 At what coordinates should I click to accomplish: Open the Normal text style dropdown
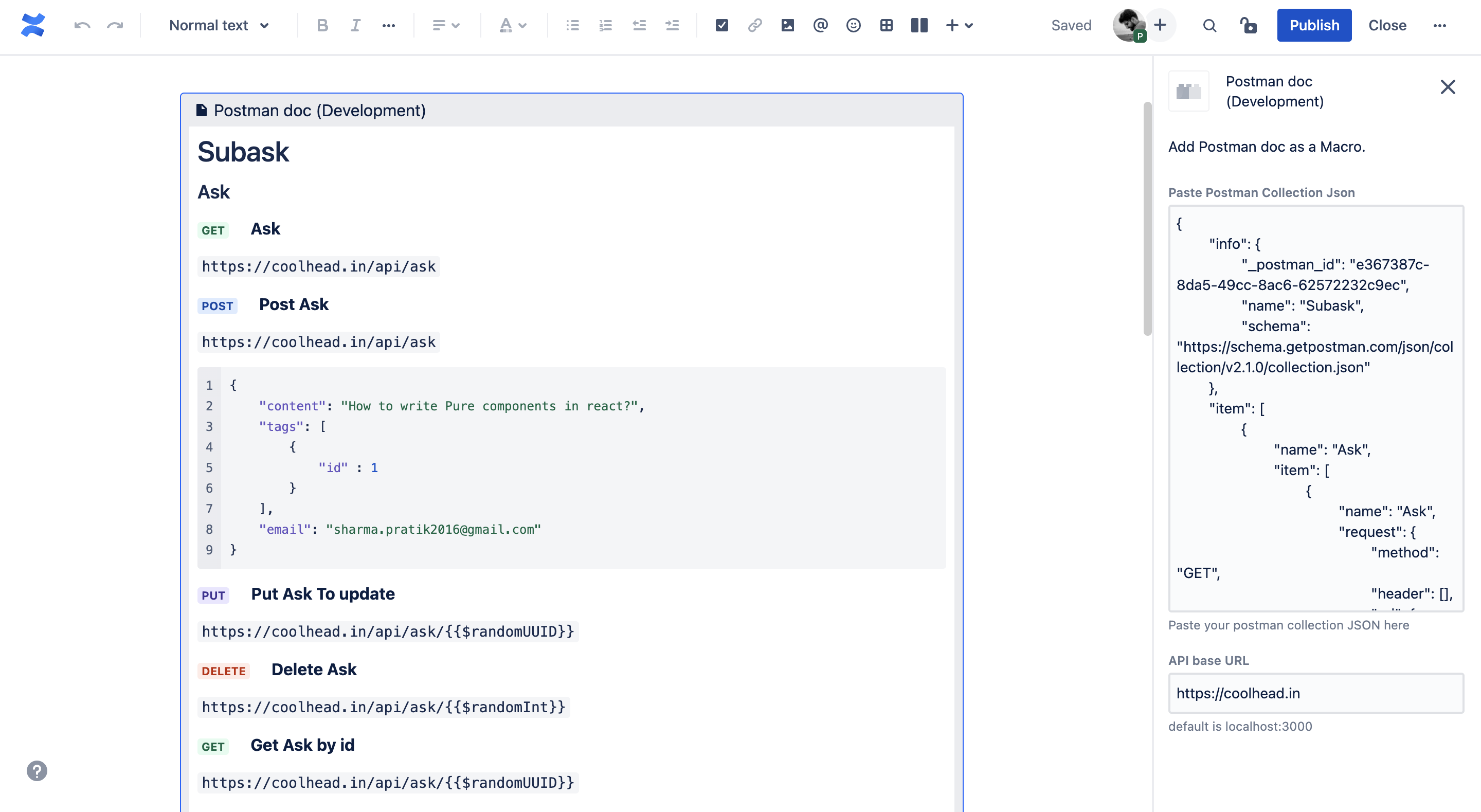tap(219, 25)
